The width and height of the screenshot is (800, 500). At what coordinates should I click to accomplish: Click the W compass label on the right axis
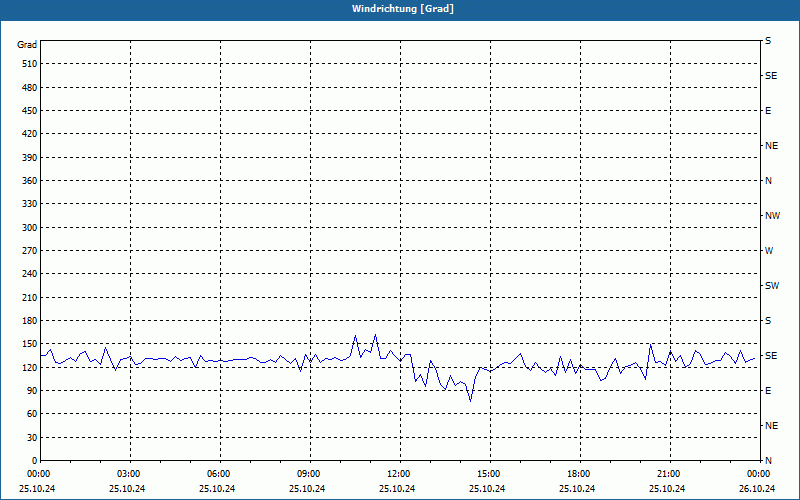point(769,251)
